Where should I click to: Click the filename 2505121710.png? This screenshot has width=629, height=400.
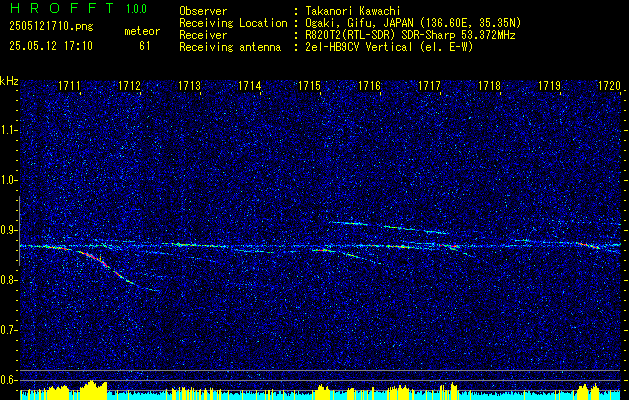pos(51,26)
